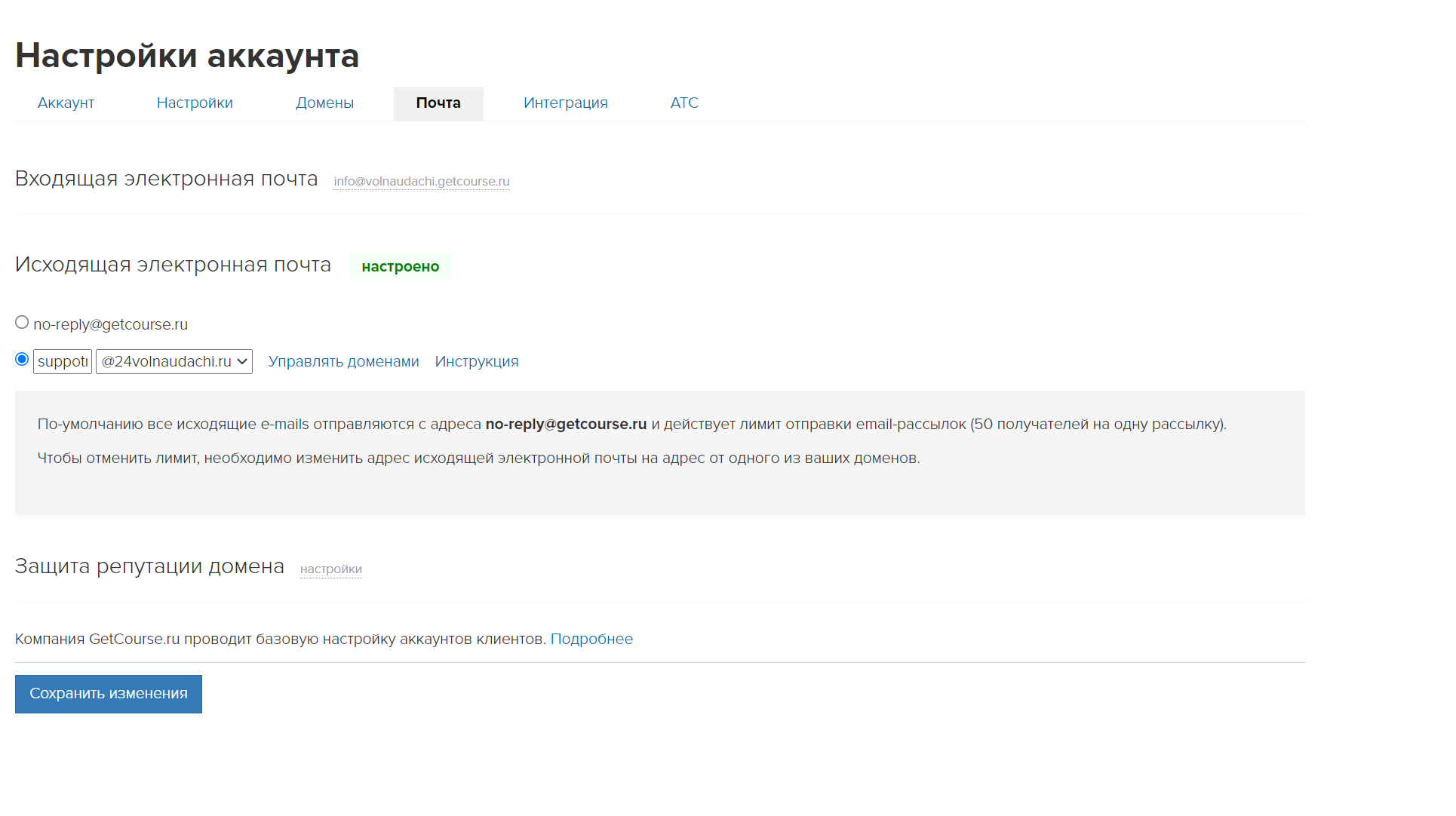1456x816 pixels.
Task: Click the Исходящая электронная почта section heading
Action: point(173,265)
